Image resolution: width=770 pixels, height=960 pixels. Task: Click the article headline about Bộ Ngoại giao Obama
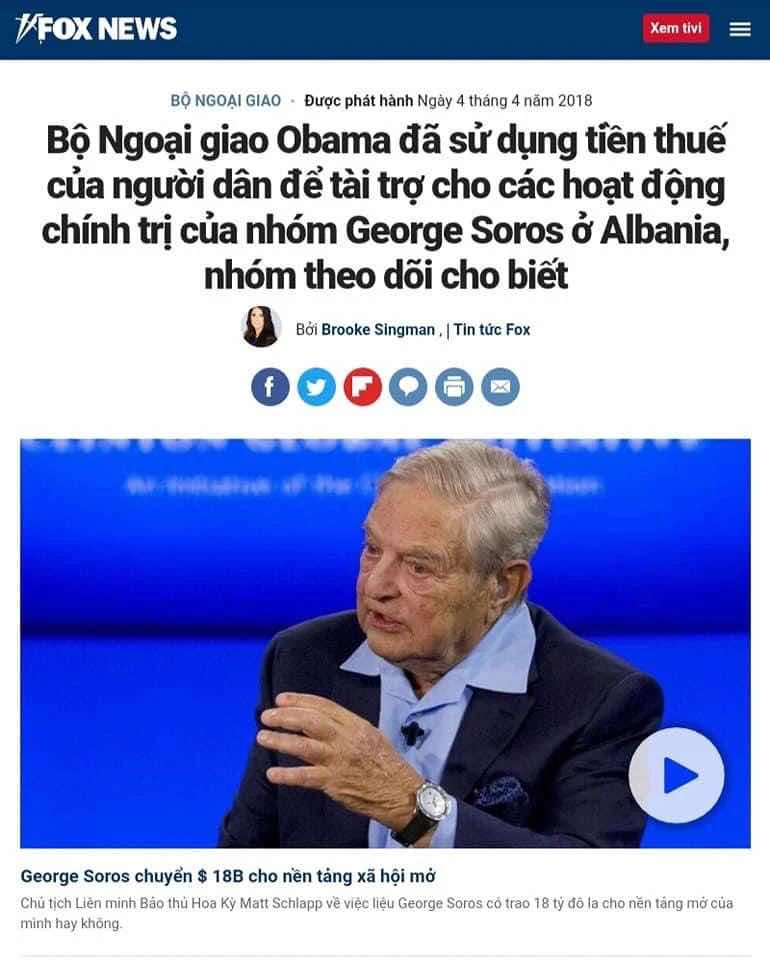coord(386,208)
